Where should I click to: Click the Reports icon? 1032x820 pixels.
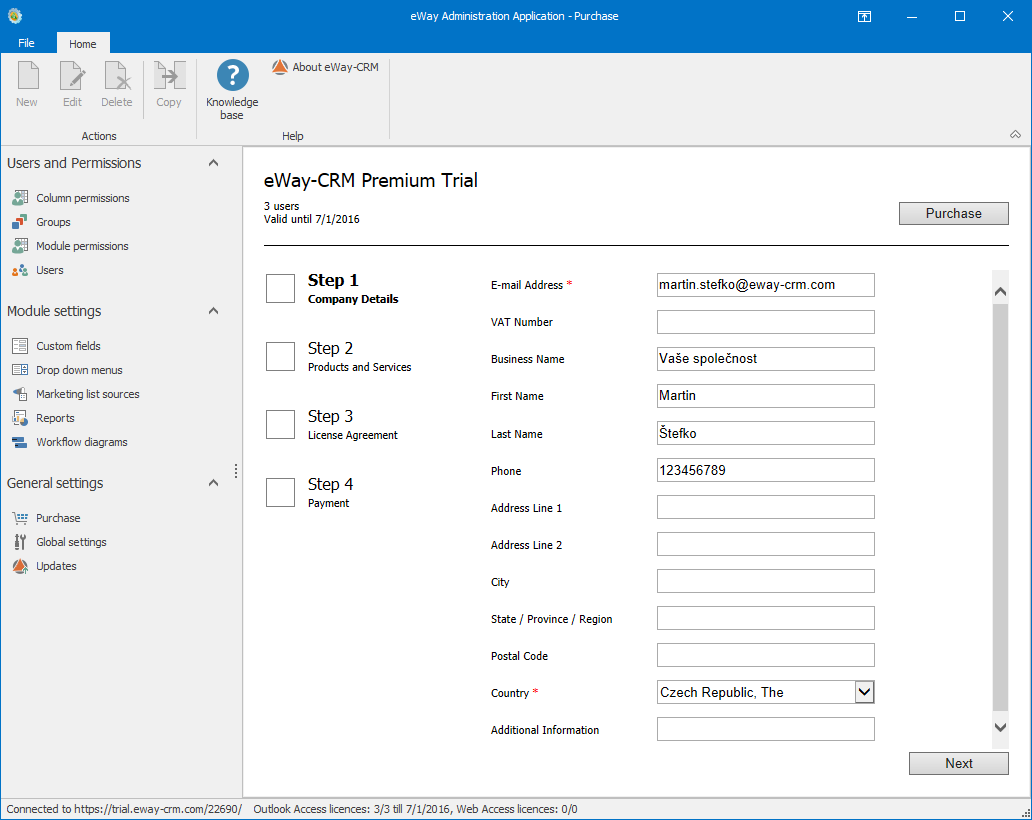[20, 418]
